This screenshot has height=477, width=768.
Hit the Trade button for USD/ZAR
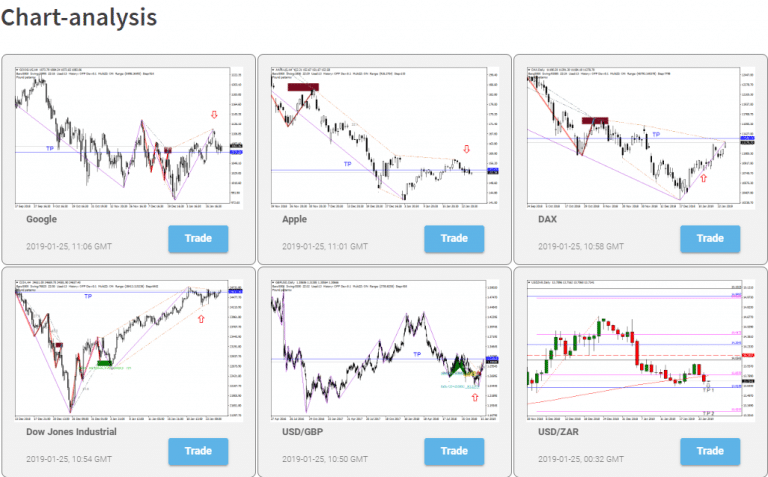[x=710, y=451]
